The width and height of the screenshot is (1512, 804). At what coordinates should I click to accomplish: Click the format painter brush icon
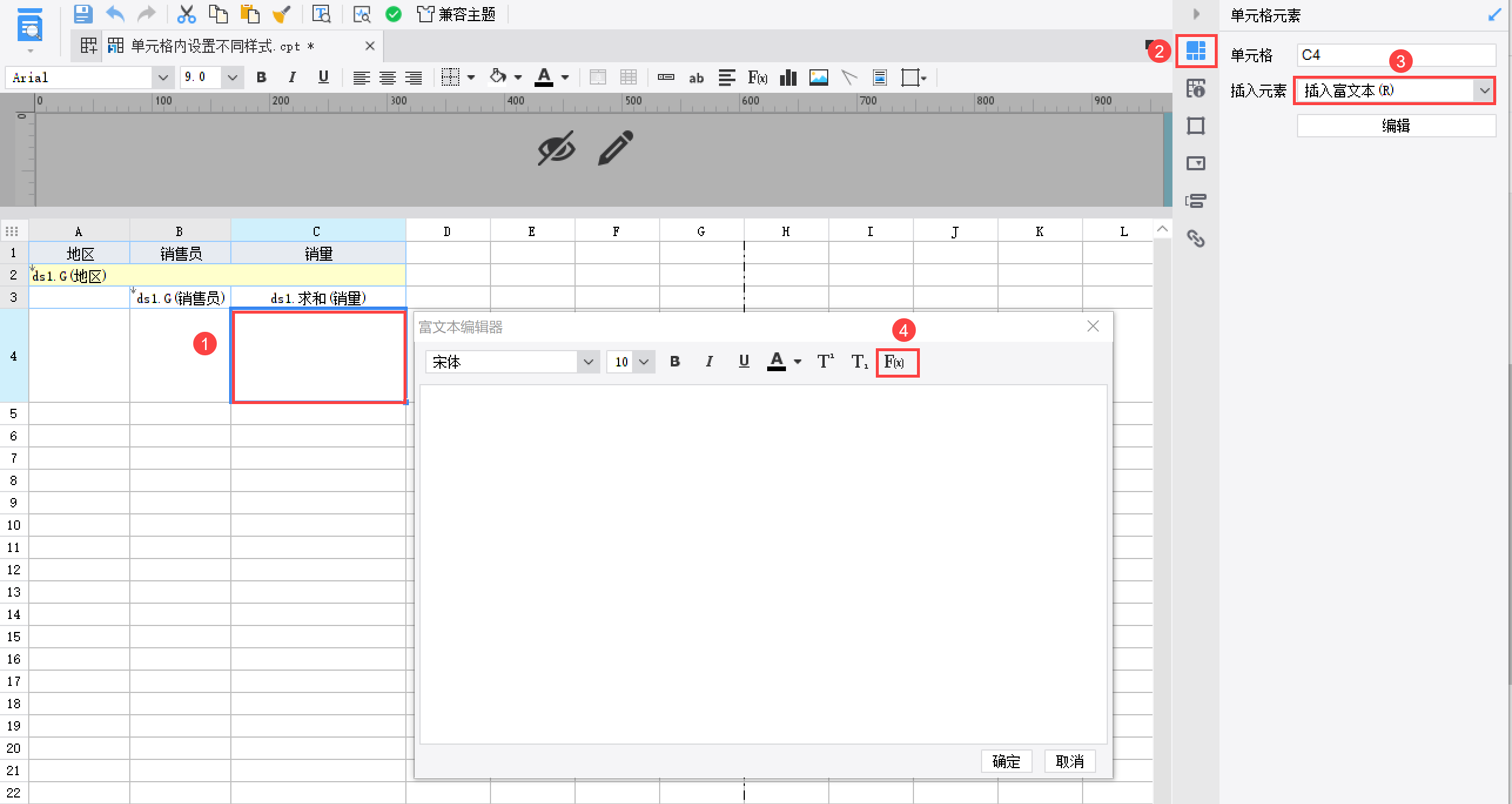tap(281, 14)
